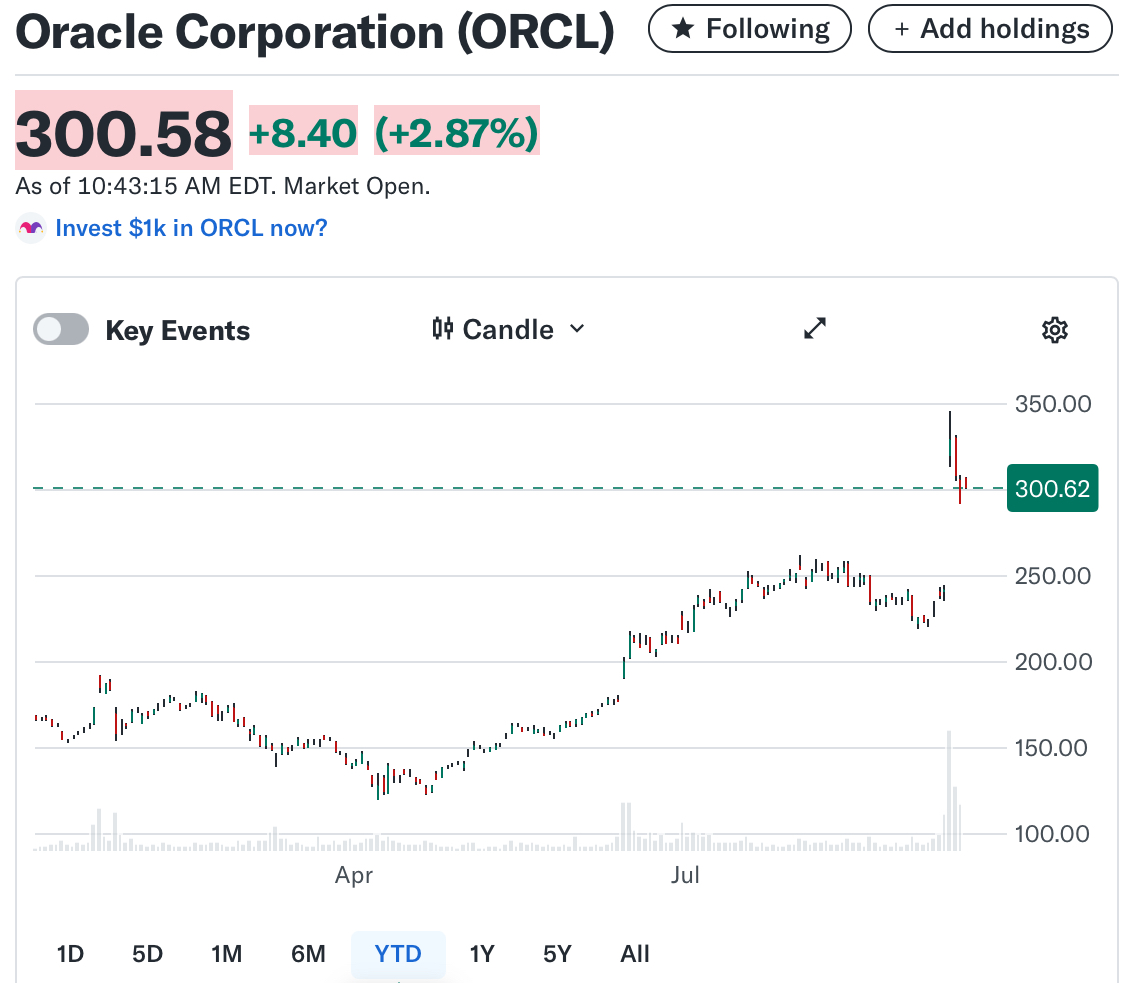Click the 350.00 axis label

point(1053,404)
